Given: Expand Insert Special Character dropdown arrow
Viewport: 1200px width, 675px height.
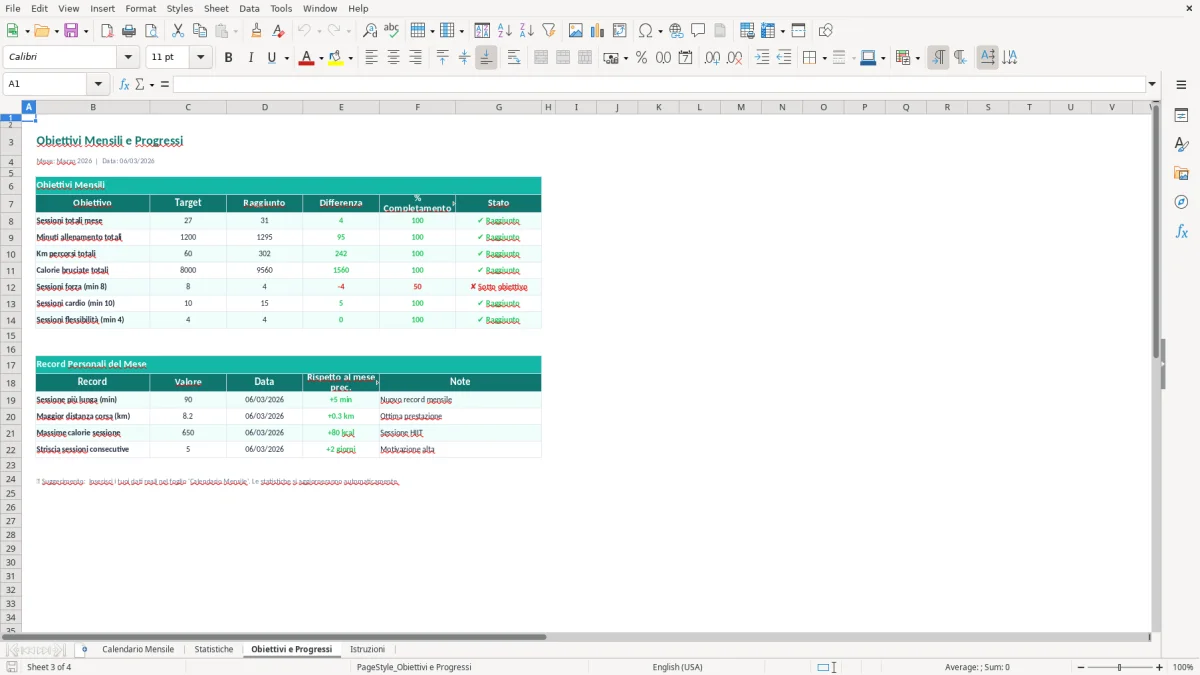Looking at the screenshot, I should [x=661, y=31].
